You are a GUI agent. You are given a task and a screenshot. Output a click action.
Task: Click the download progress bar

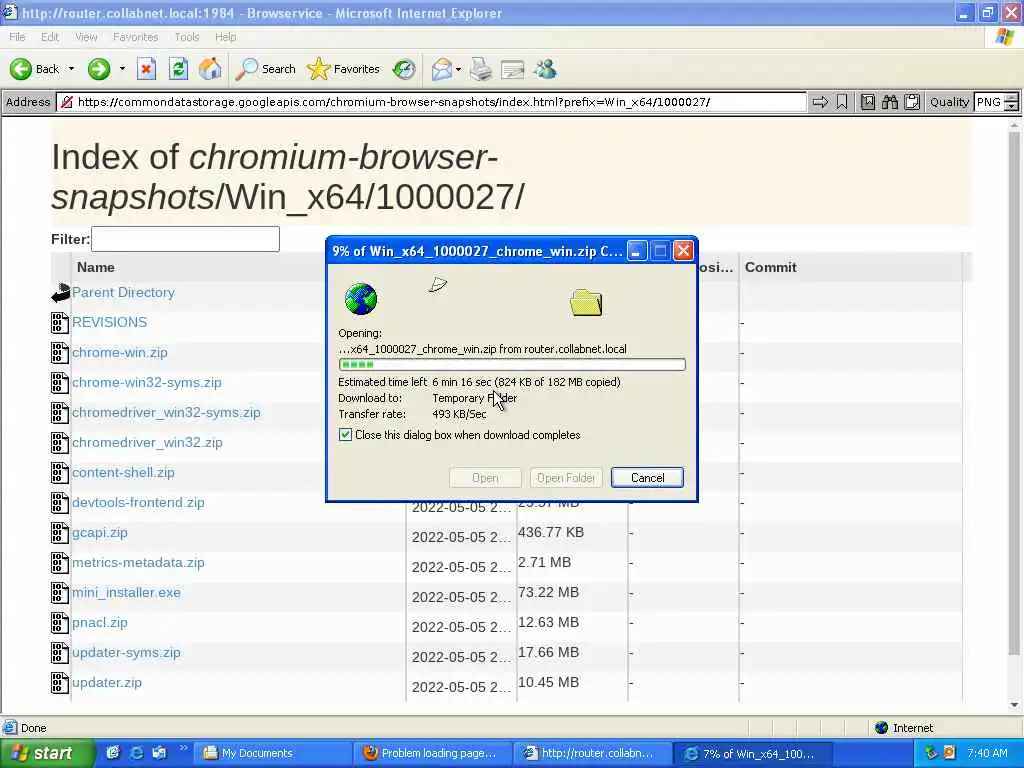(x=512, y=364)
